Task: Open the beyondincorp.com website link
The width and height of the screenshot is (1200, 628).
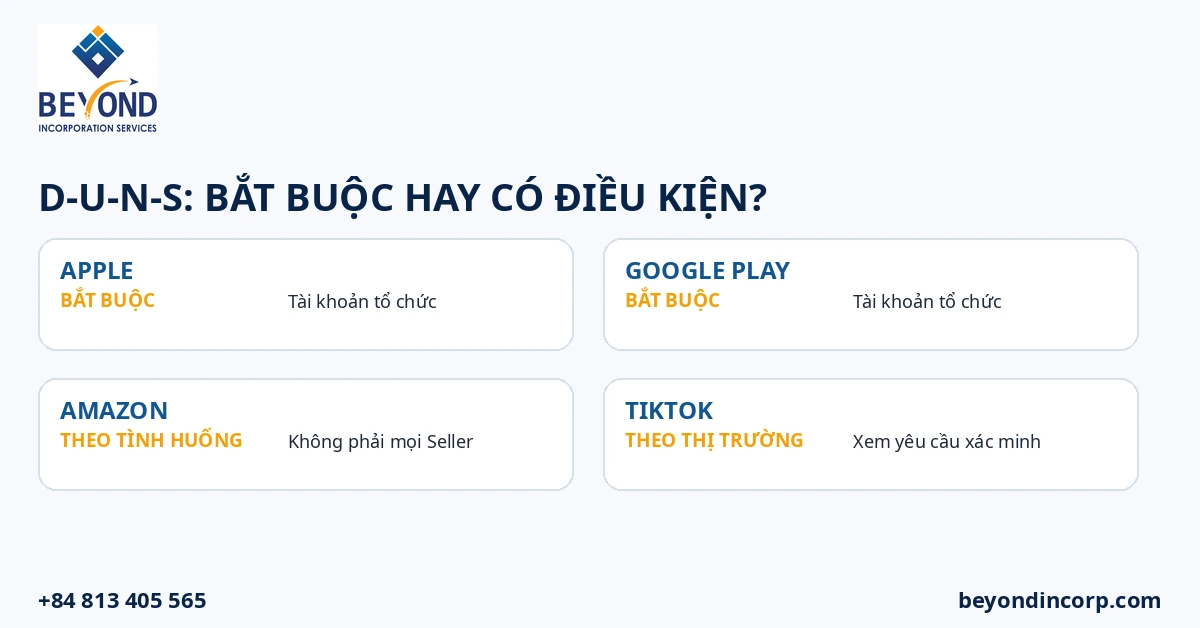Action: point(1060,600)
